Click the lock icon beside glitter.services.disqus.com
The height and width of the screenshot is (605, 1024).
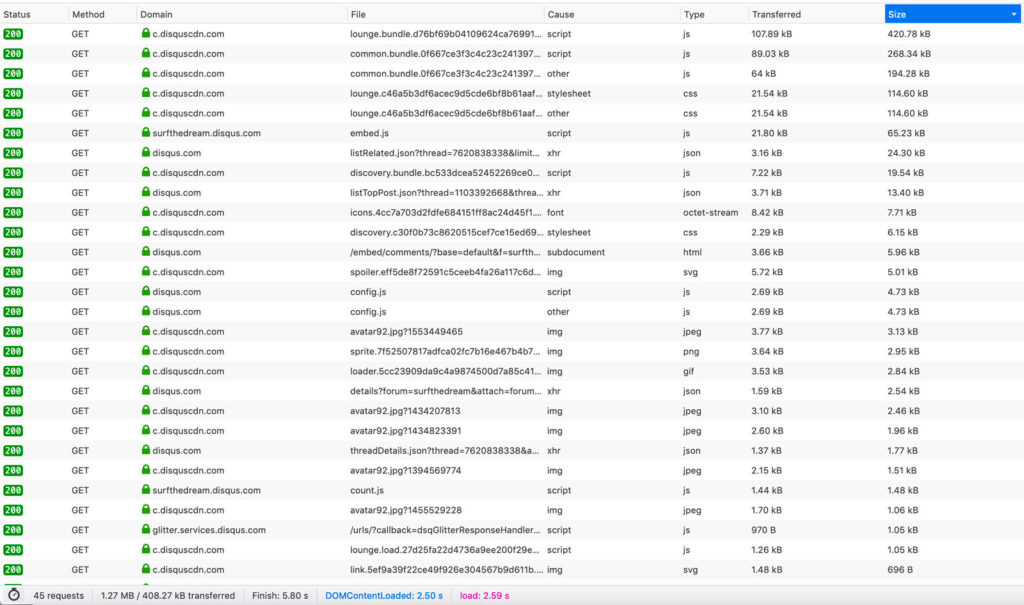point(146,529)
